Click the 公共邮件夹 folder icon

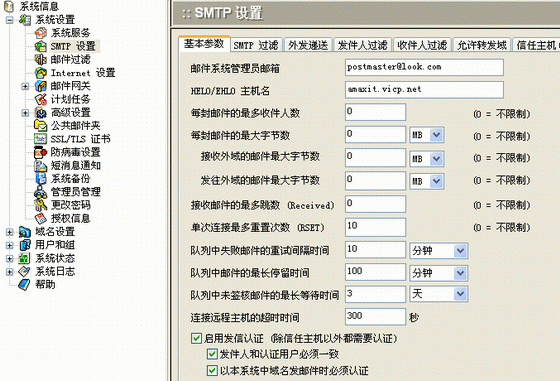pyautogui.click(x=40, y=125)
